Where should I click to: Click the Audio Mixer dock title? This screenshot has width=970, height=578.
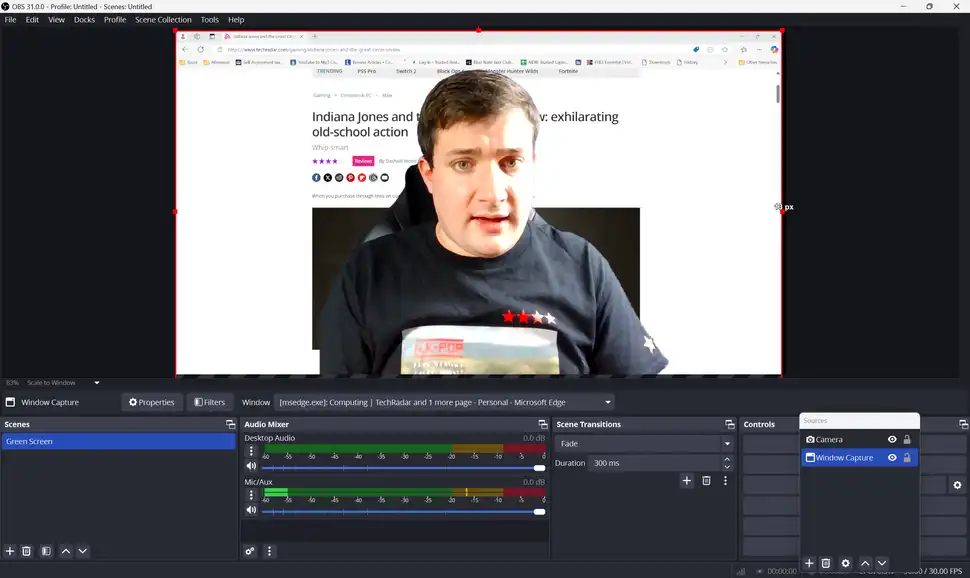coord(267,425)
